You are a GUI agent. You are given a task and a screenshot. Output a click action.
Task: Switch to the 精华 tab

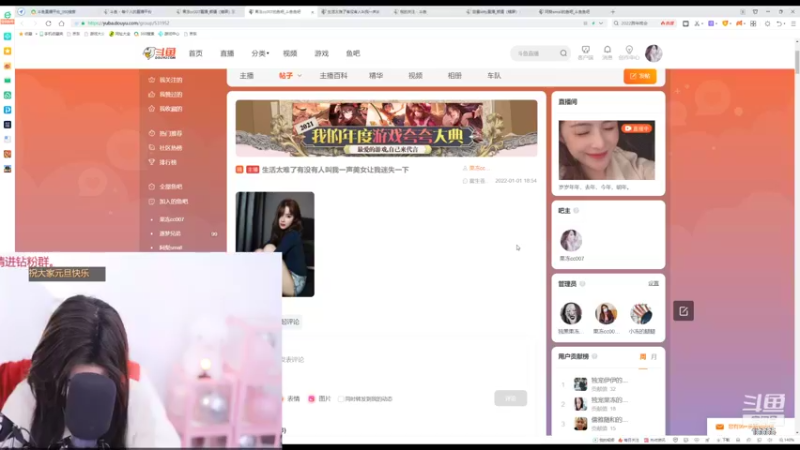(x=376, y=76)
